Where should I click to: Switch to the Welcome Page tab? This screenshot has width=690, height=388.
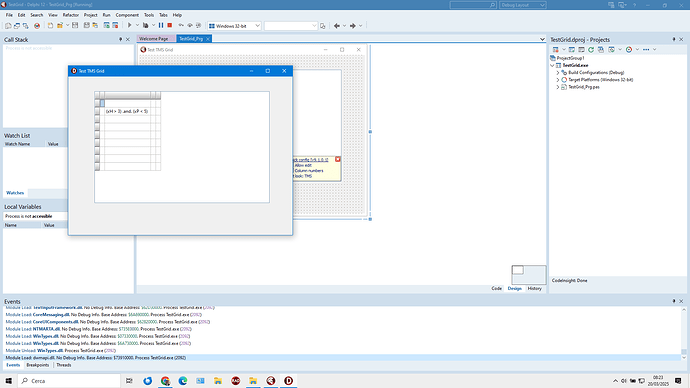point(154,39)
